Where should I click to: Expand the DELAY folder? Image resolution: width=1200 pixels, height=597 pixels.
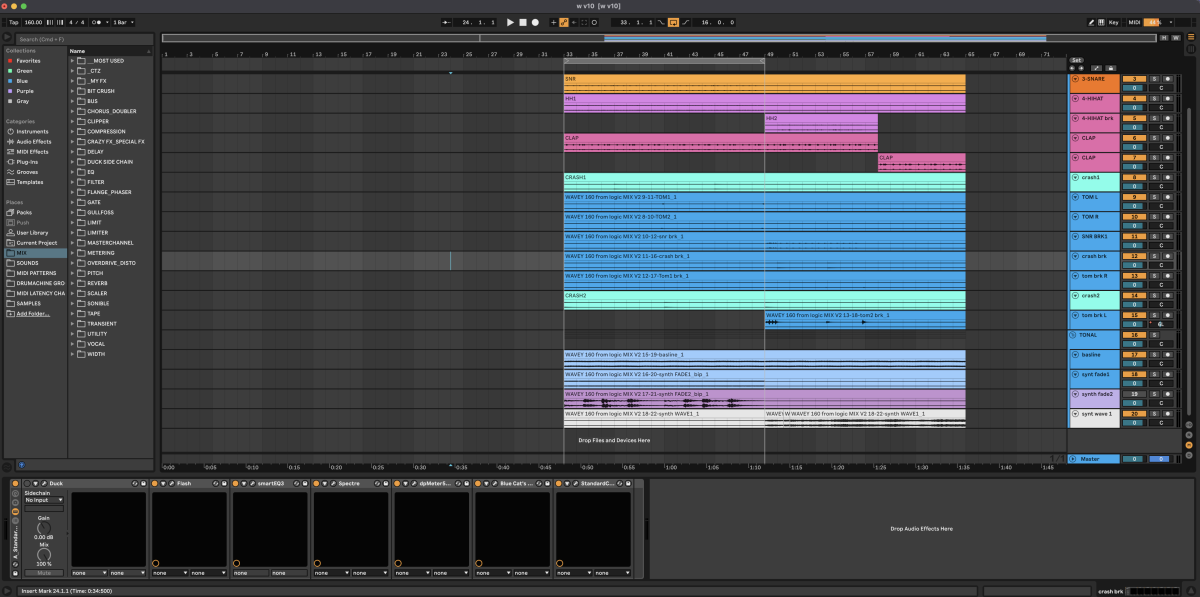(x=73, y=151)
